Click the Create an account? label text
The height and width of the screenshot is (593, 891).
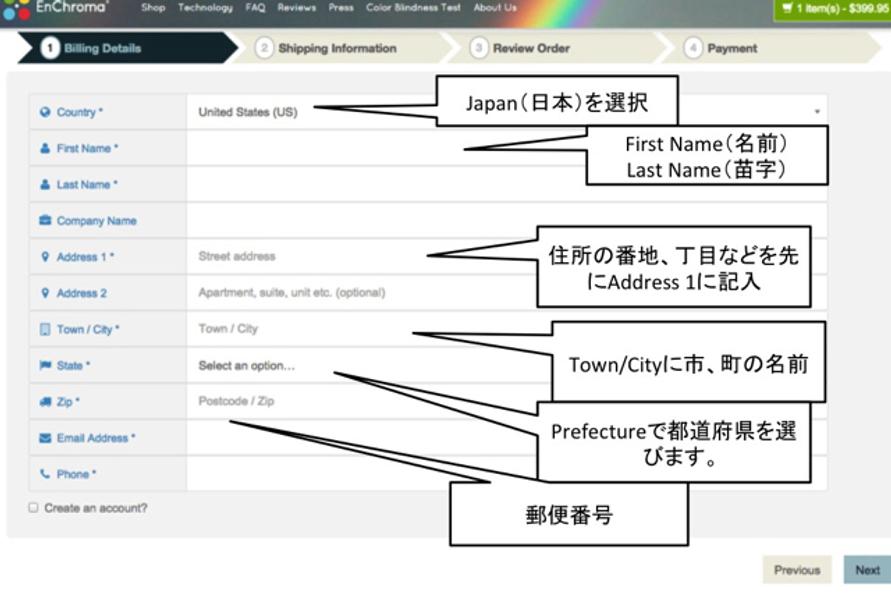coord(95,508)
